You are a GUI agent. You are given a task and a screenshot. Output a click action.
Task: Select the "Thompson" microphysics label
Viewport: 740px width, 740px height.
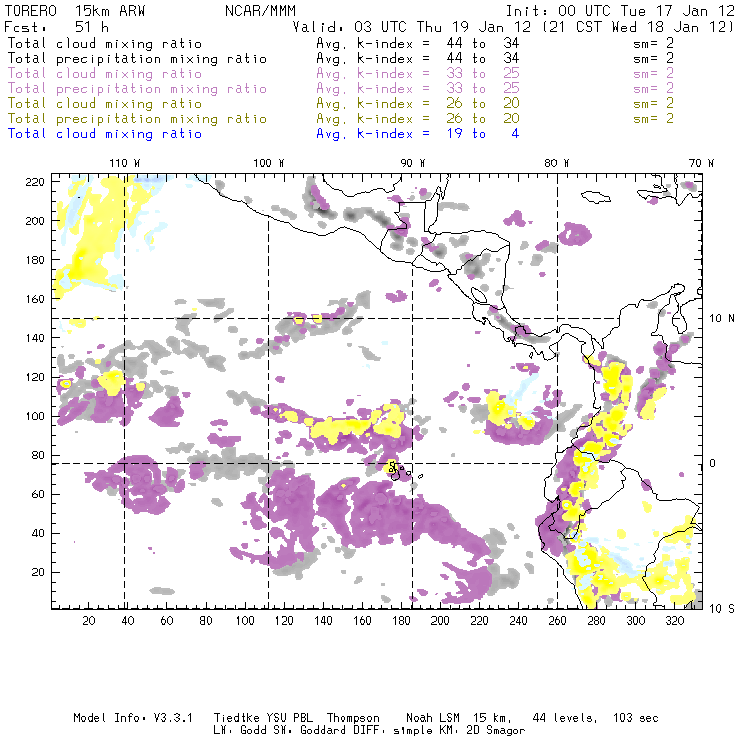tap(353, 718)
